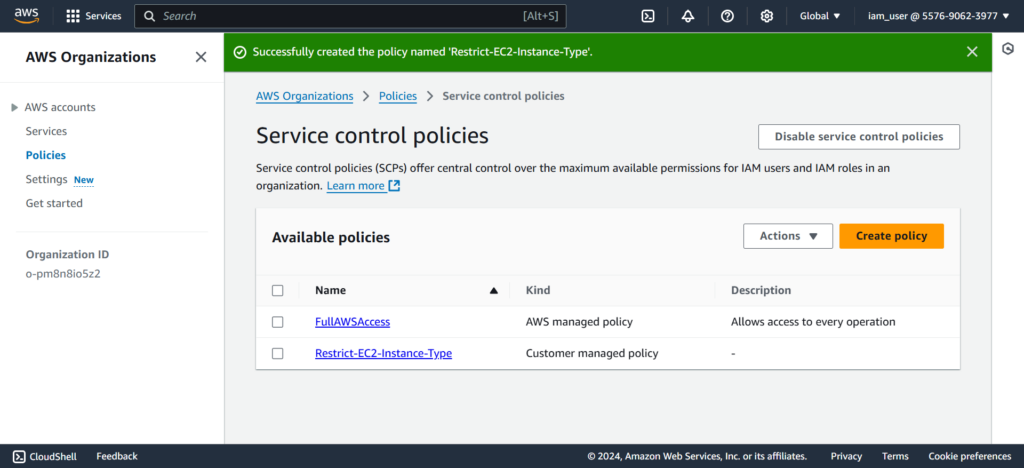
Task: Open the Restrict-EC2-Instance-Type policy link
Action: 383,353
